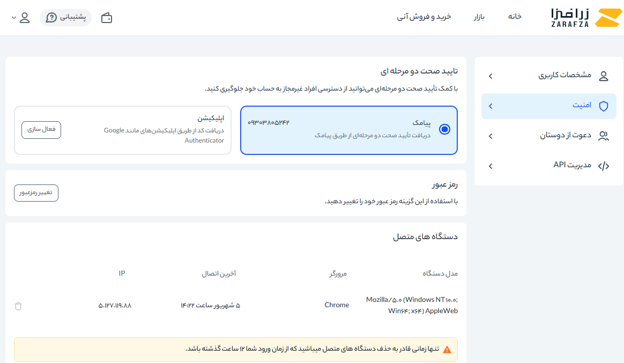The width and height of the screenshot is (624, 363).
Task: Open بازار in the top navigation
Action: point(479,17)
